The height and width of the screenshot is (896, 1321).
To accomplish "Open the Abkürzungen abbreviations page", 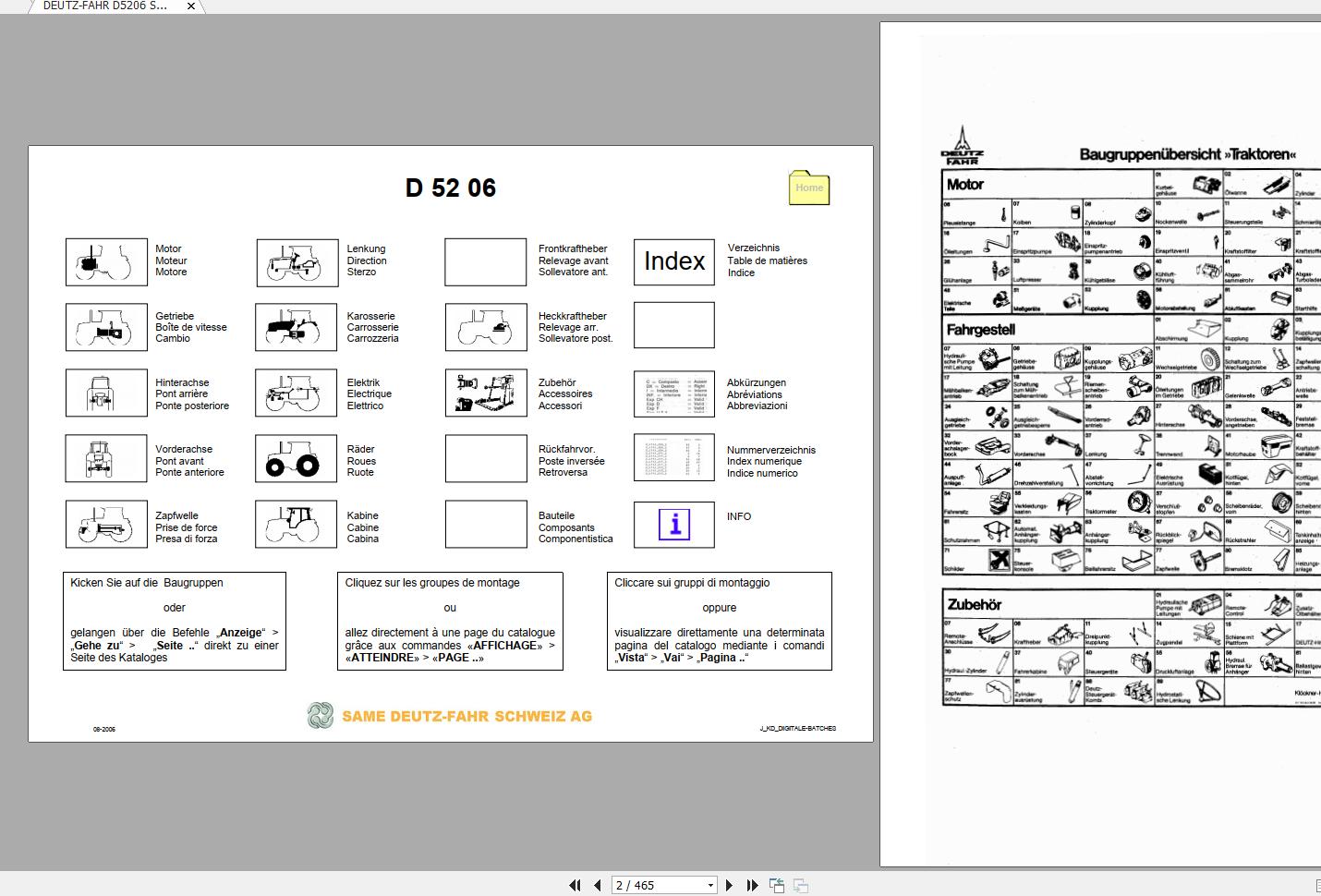I will (673, 393).
